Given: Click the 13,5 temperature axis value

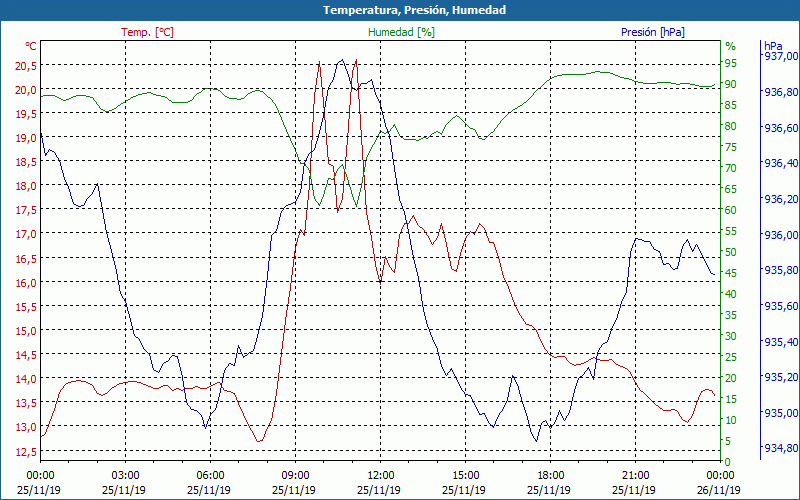Looking at the screenshot, I should coord(27,403).
